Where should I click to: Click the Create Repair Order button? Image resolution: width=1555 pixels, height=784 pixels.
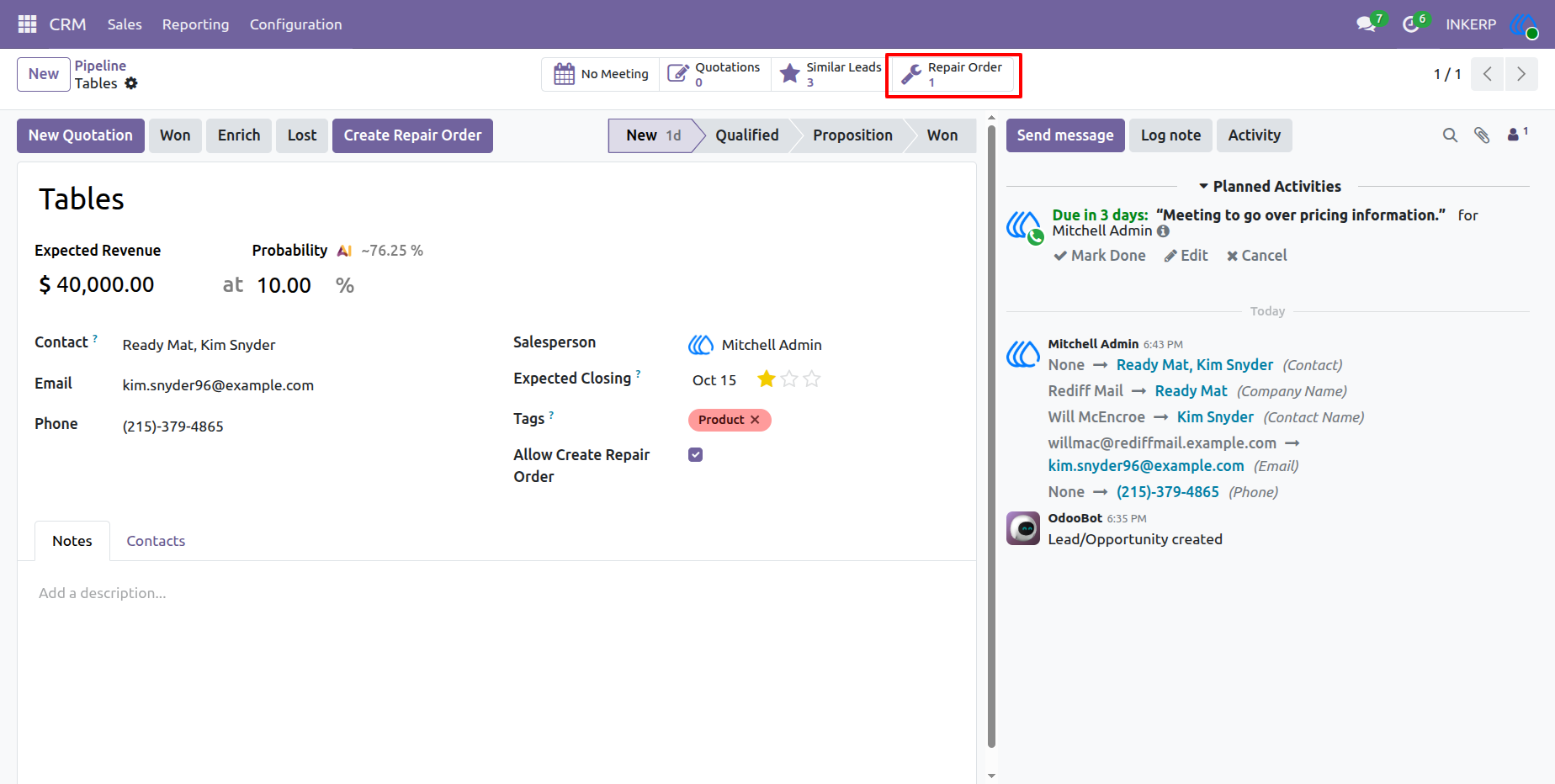(412, 135)
